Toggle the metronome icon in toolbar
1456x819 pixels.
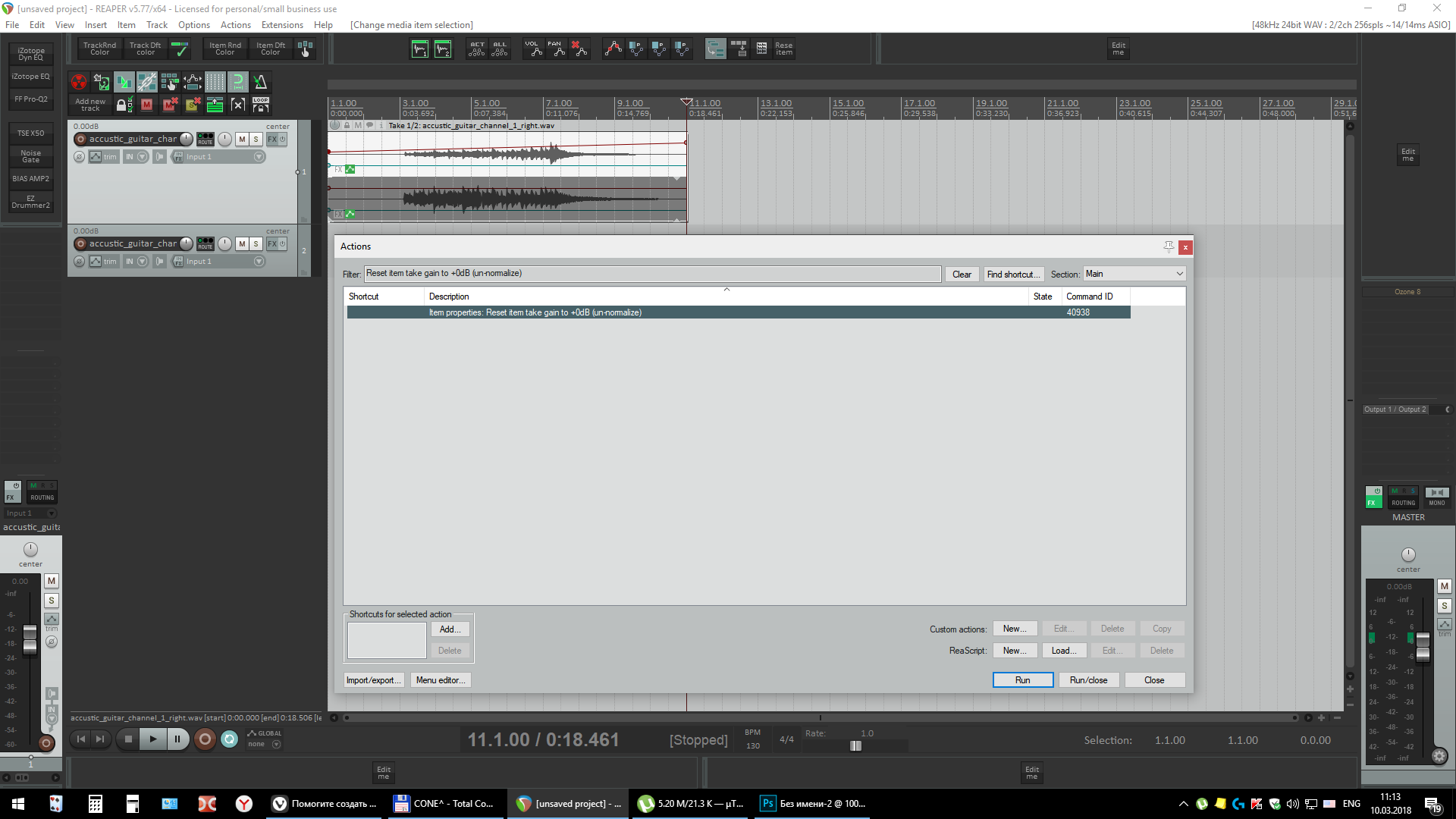[260, 82]
